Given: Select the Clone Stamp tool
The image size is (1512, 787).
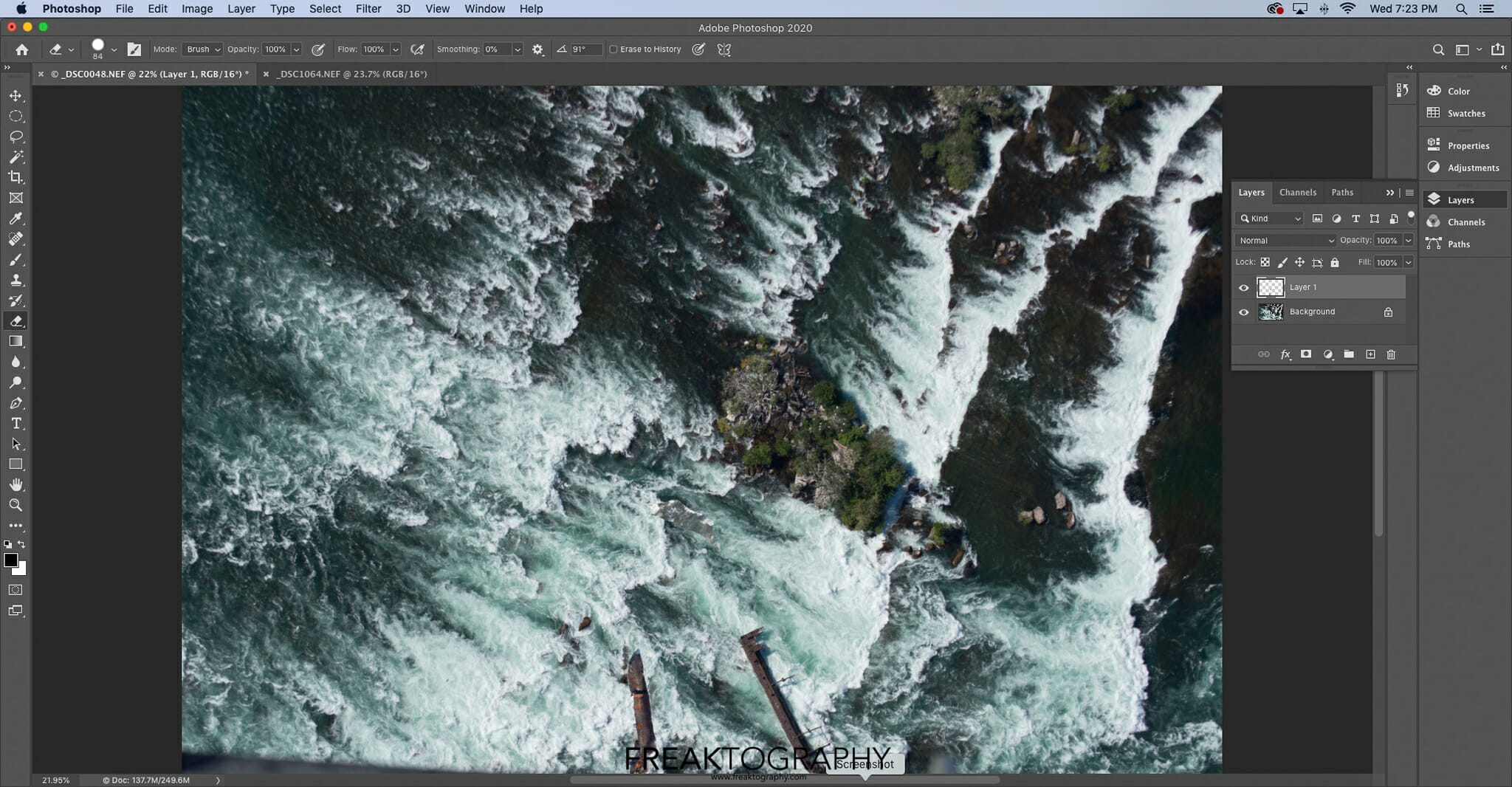Looking at the screenshot, I should pos(16,281).
